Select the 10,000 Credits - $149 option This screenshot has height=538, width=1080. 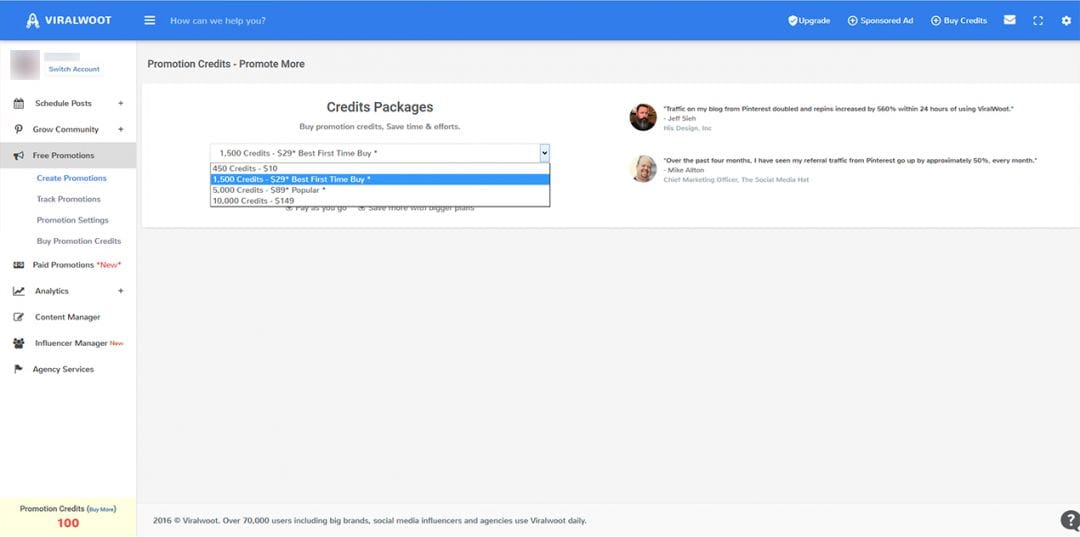(x=380, y=200)
